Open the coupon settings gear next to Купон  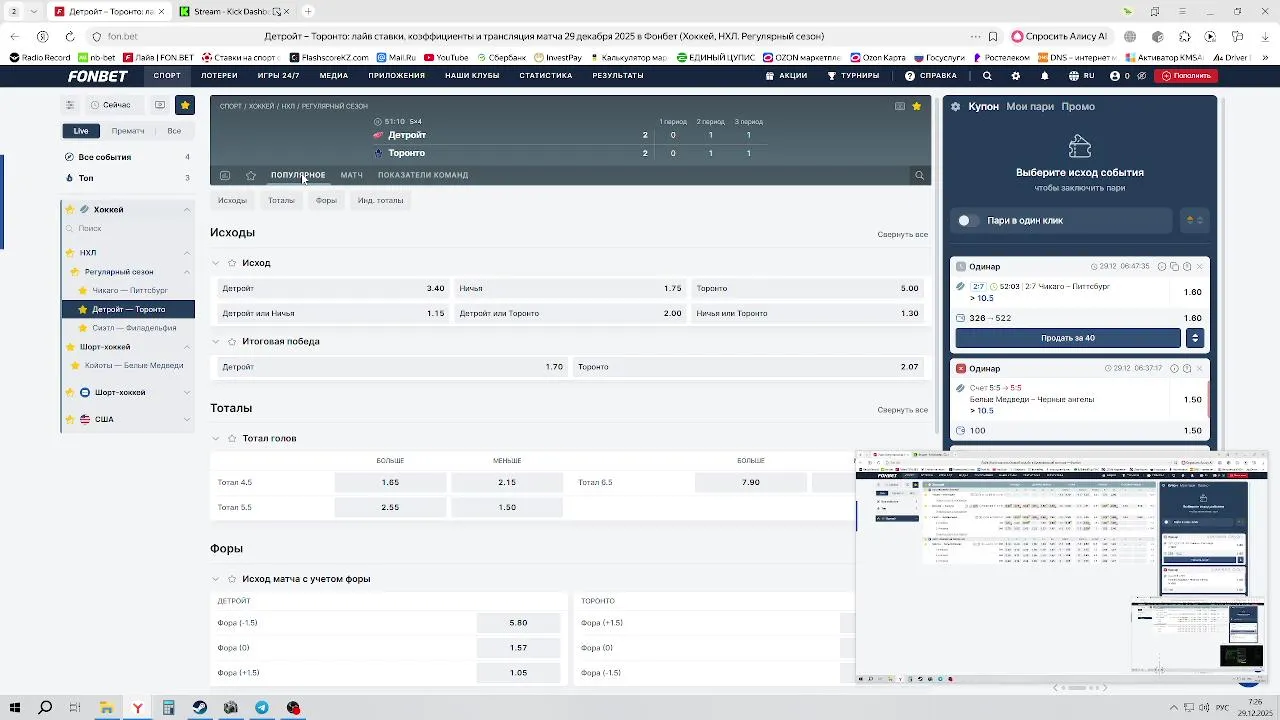click(x=955, y=107)
